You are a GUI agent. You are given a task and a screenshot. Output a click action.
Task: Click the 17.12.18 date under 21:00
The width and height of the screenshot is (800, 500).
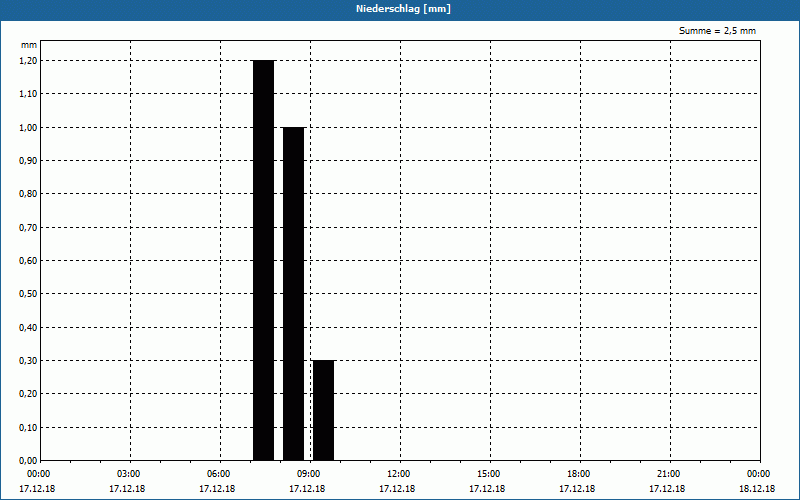(667, 489)
